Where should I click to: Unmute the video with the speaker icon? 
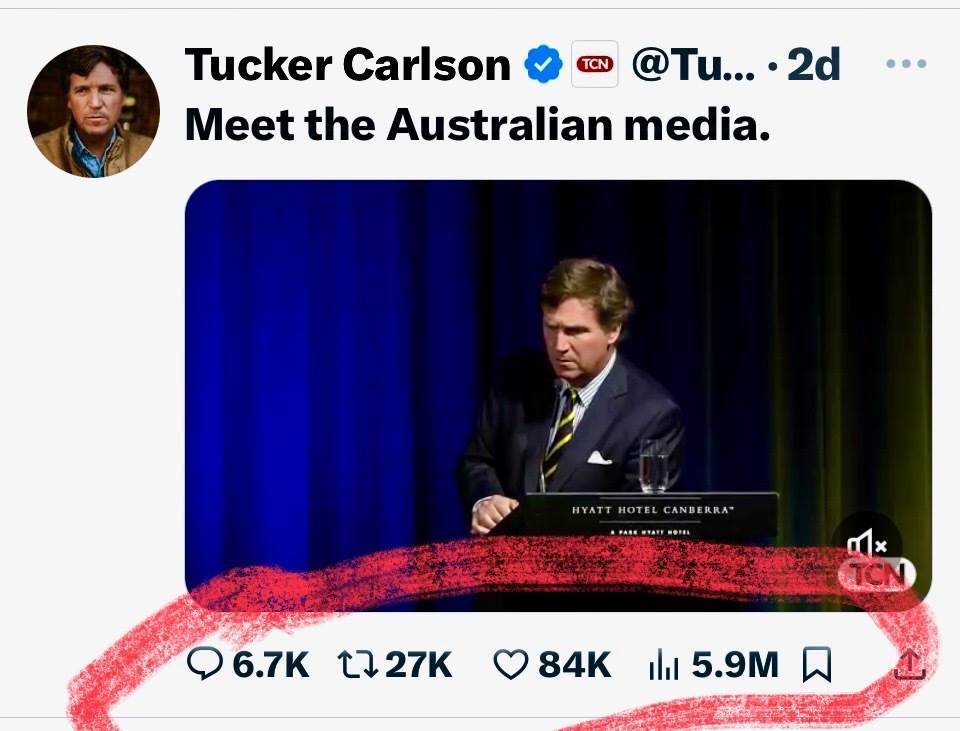click(866, 545)
